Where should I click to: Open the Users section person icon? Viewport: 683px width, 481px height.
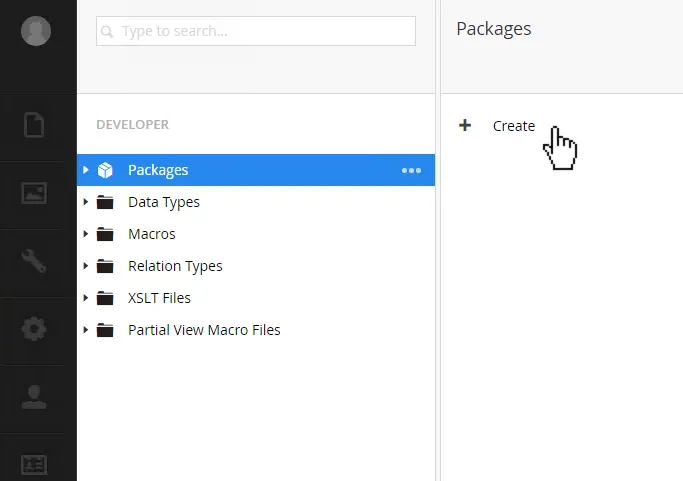(35, 397)
